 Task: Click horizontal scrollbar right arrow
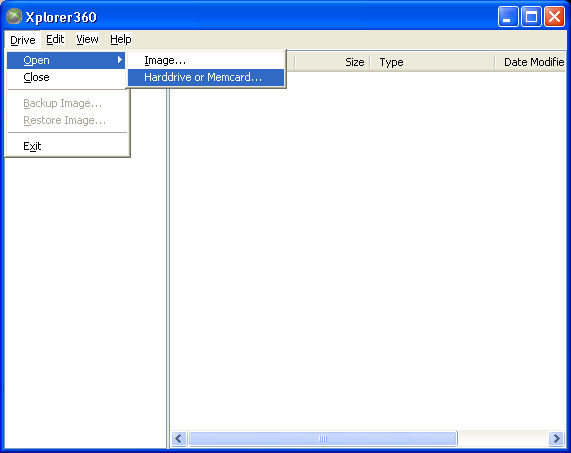tap(556, 439)
